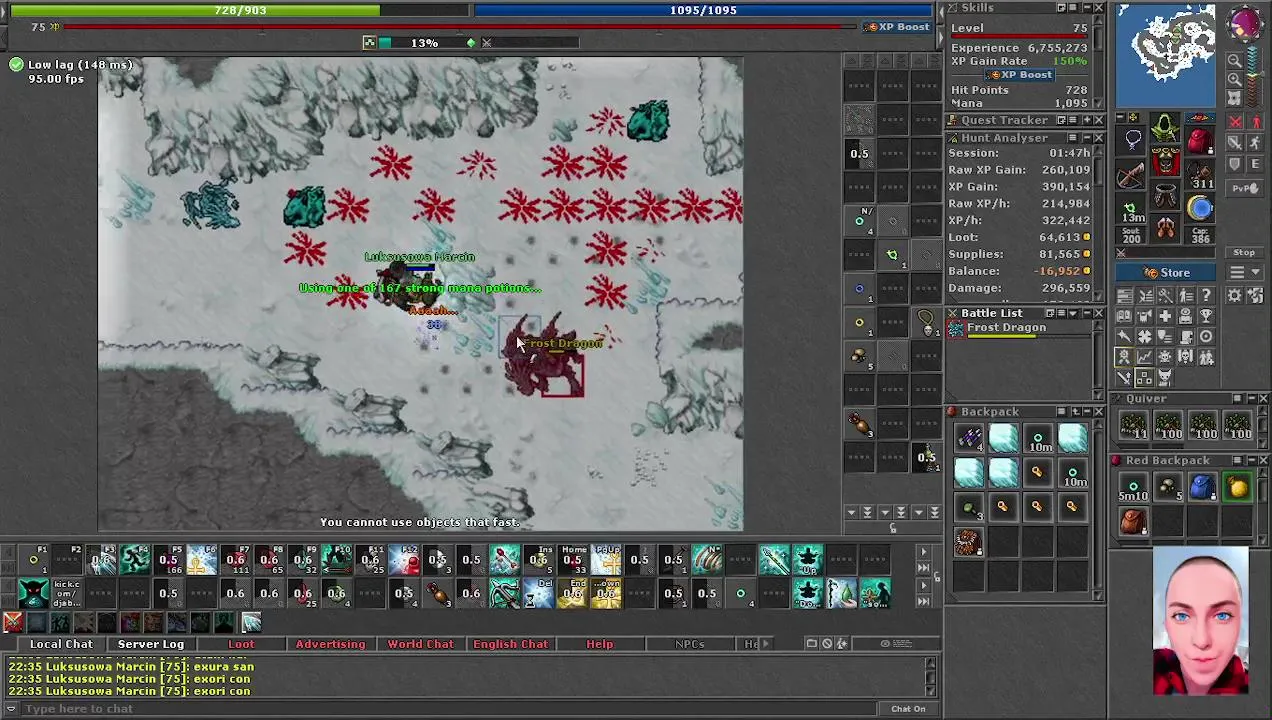Image resolution: width=1272 pixels, height=720 pixels.
Task: Click the top bar XP Boost button
Action: [x=898, y=27]
